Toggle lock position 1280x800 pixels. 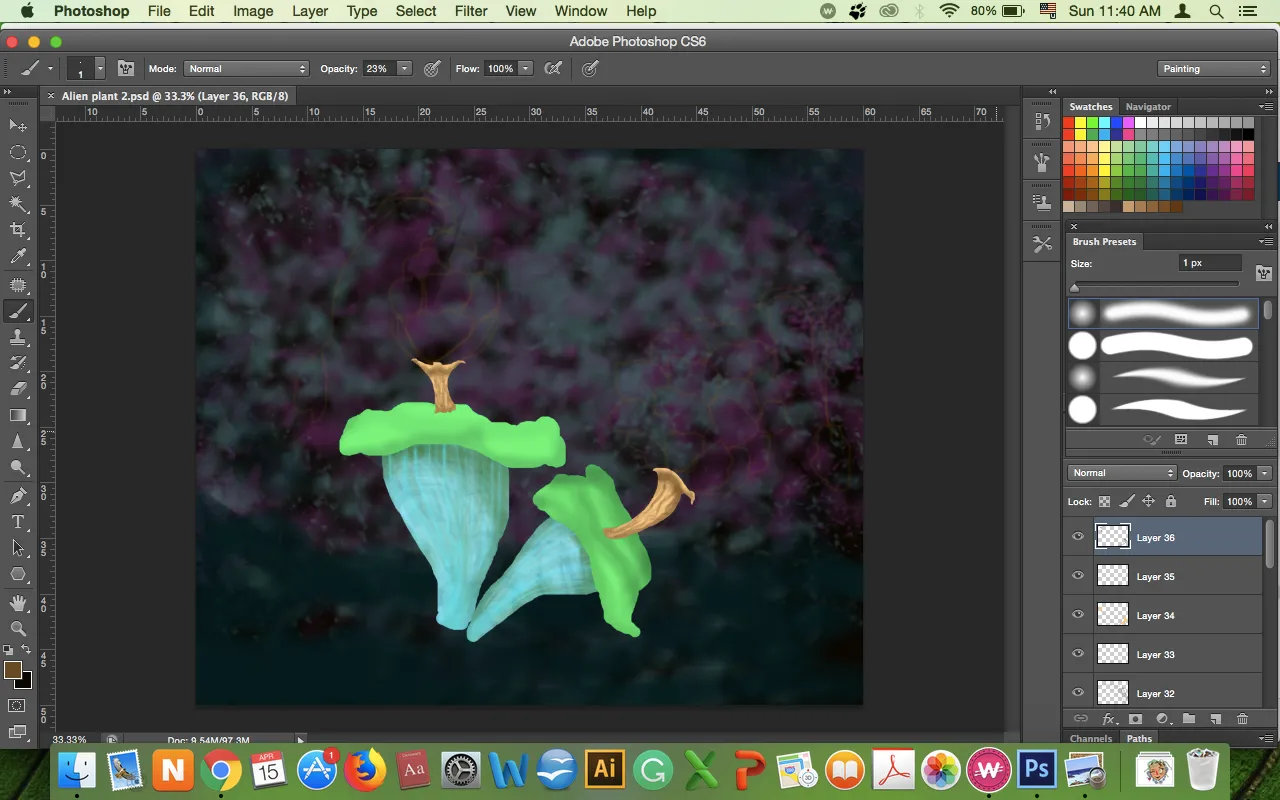point(1149,501)
